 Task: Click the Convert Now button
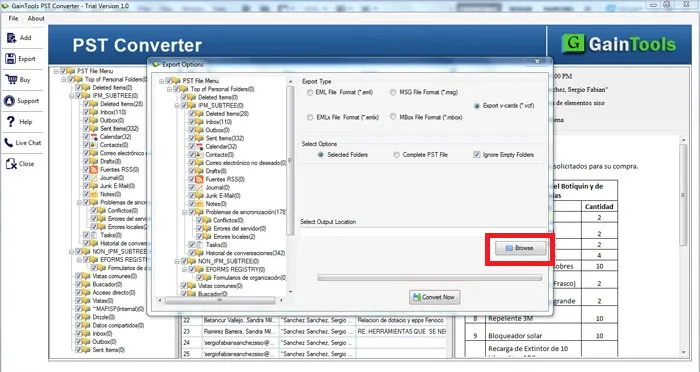point(434,297)
